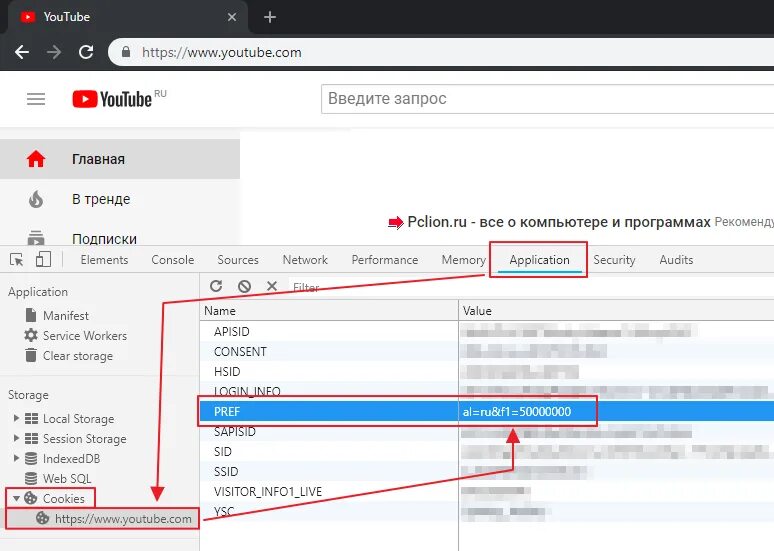This screenshot has width=774, height=551.
Task: Click the YouTube search box
Action: pos(547,99)
